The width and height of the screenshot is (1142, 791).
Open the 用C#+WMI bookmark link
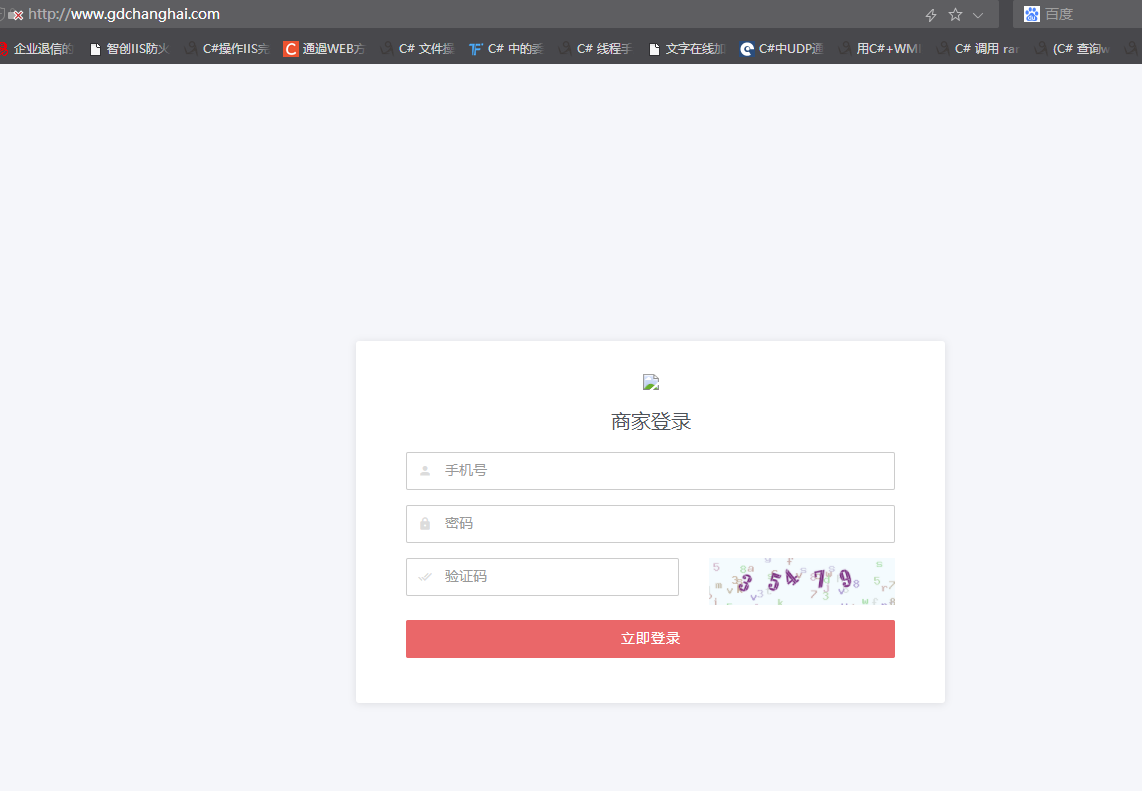[x=886, y=47]
